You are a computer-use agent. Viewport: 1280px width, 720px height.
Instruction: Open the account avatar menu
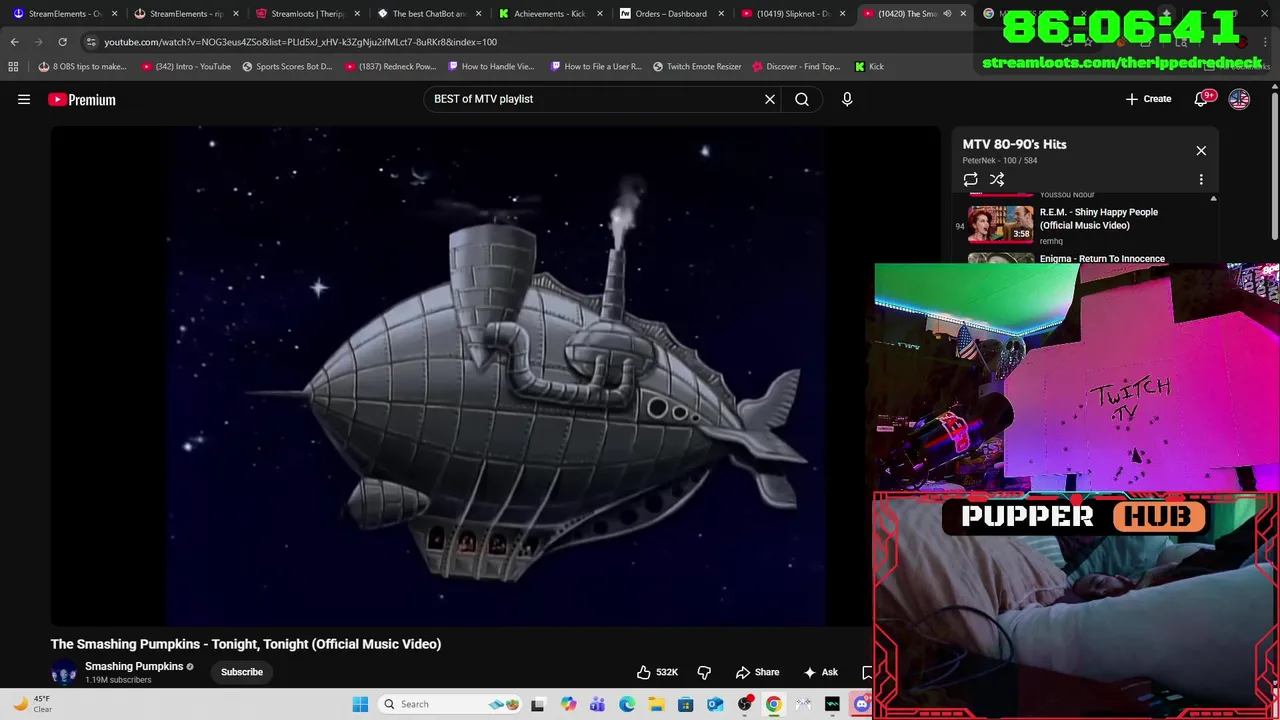1239,99
